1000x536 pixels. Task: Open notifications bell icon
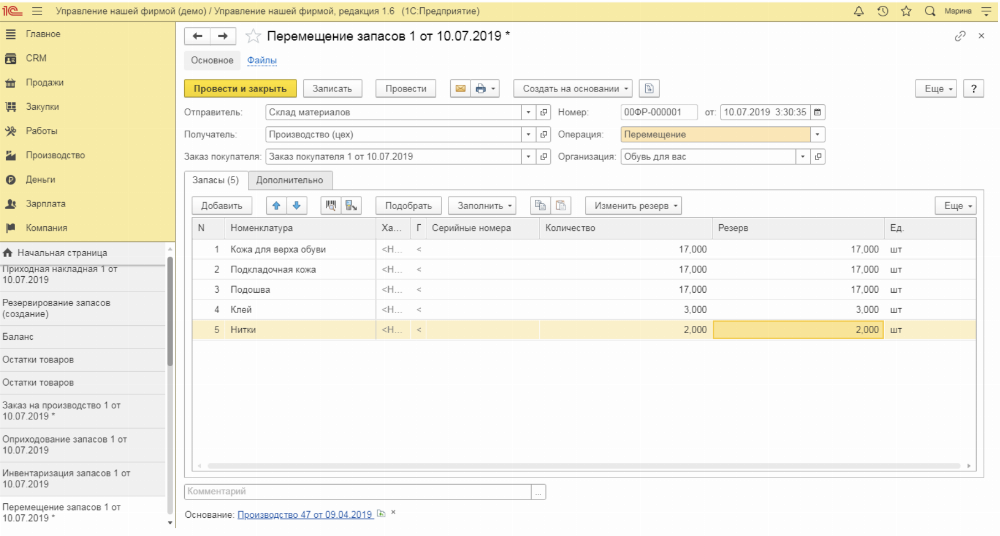tap(858, 11)
